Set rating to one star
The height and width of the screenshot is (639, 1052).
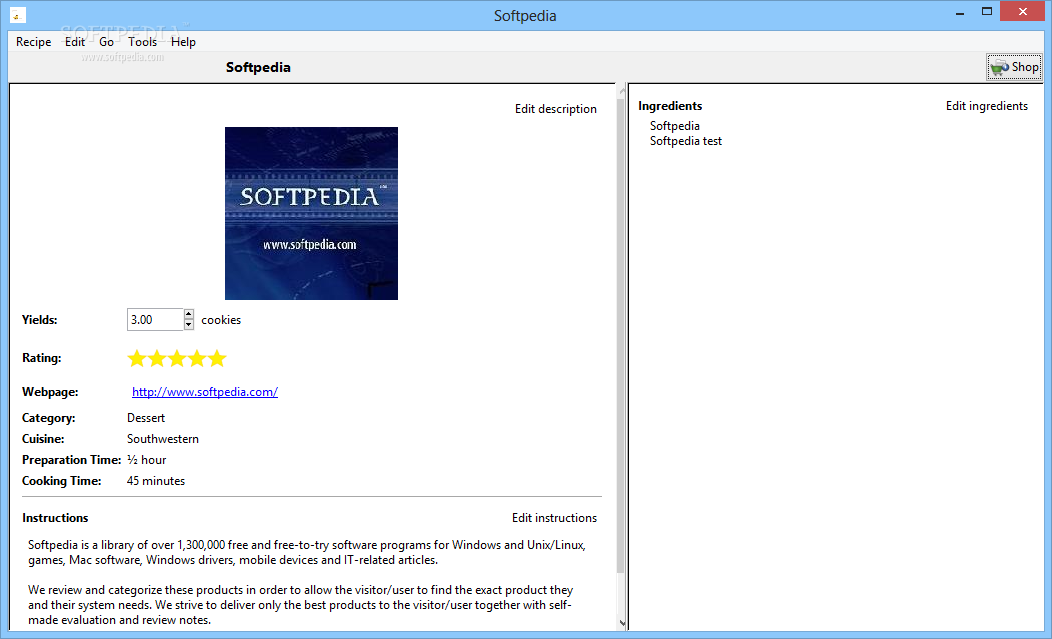pyautogui.click(x=137, y=358)
